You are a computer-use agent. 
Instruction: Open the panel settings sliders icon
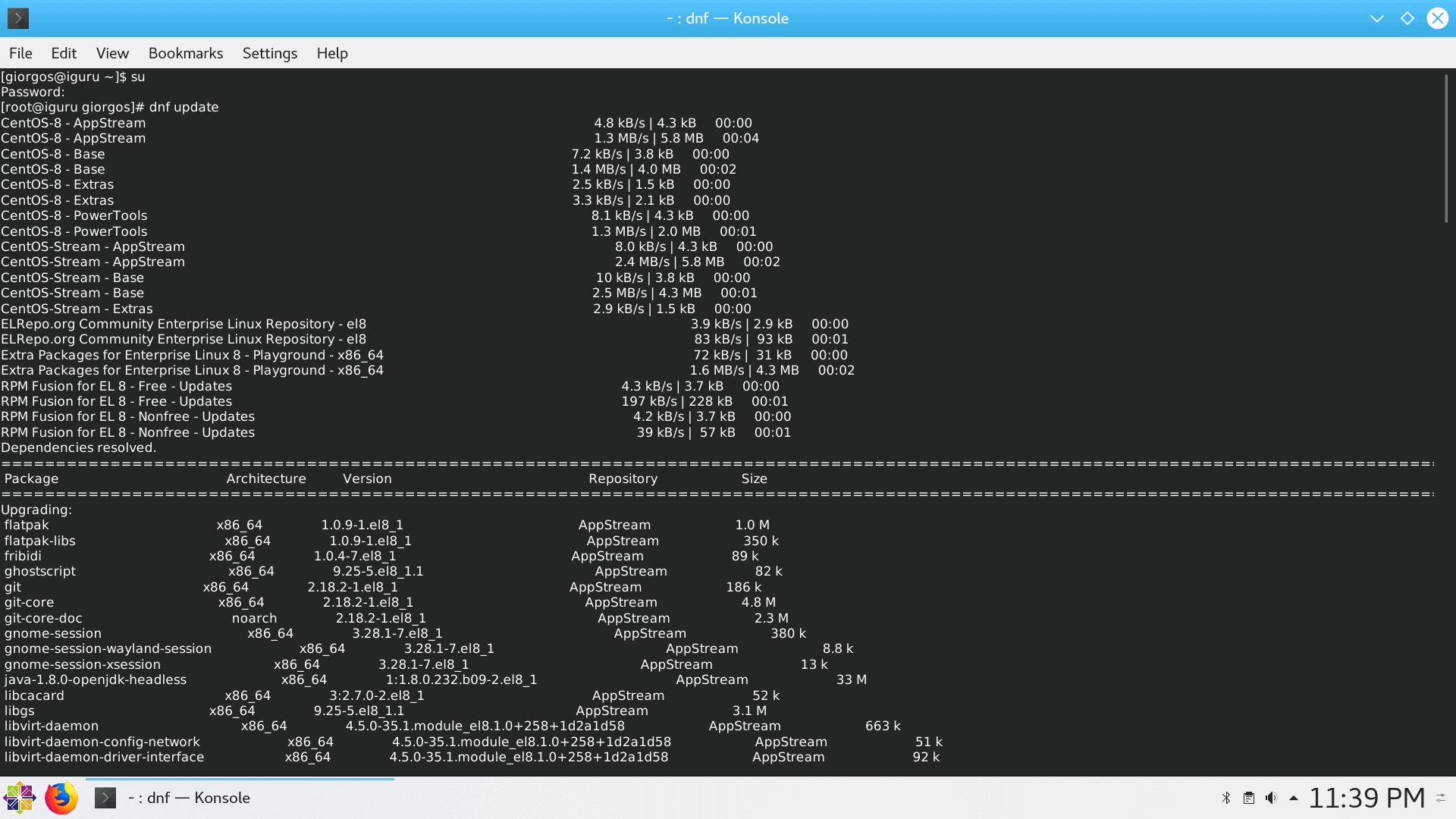(x=1441, y=798)
